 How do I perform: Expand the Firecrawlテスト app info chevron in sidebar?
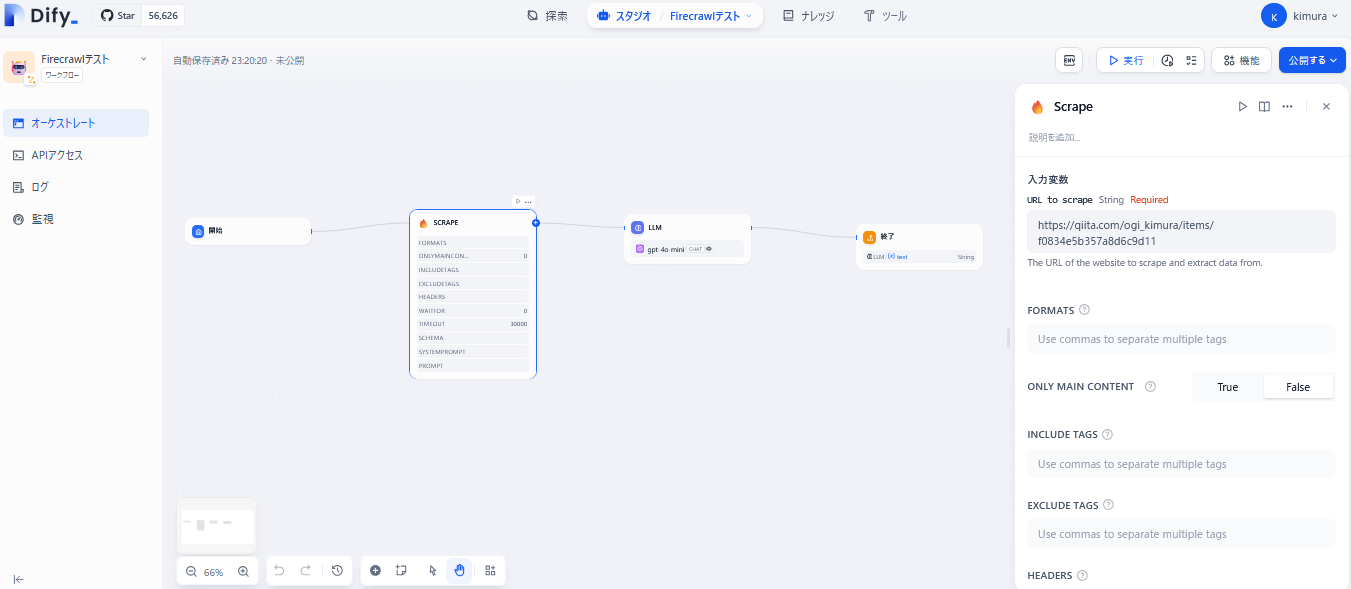pyautogui.click(x=143, y=59)
